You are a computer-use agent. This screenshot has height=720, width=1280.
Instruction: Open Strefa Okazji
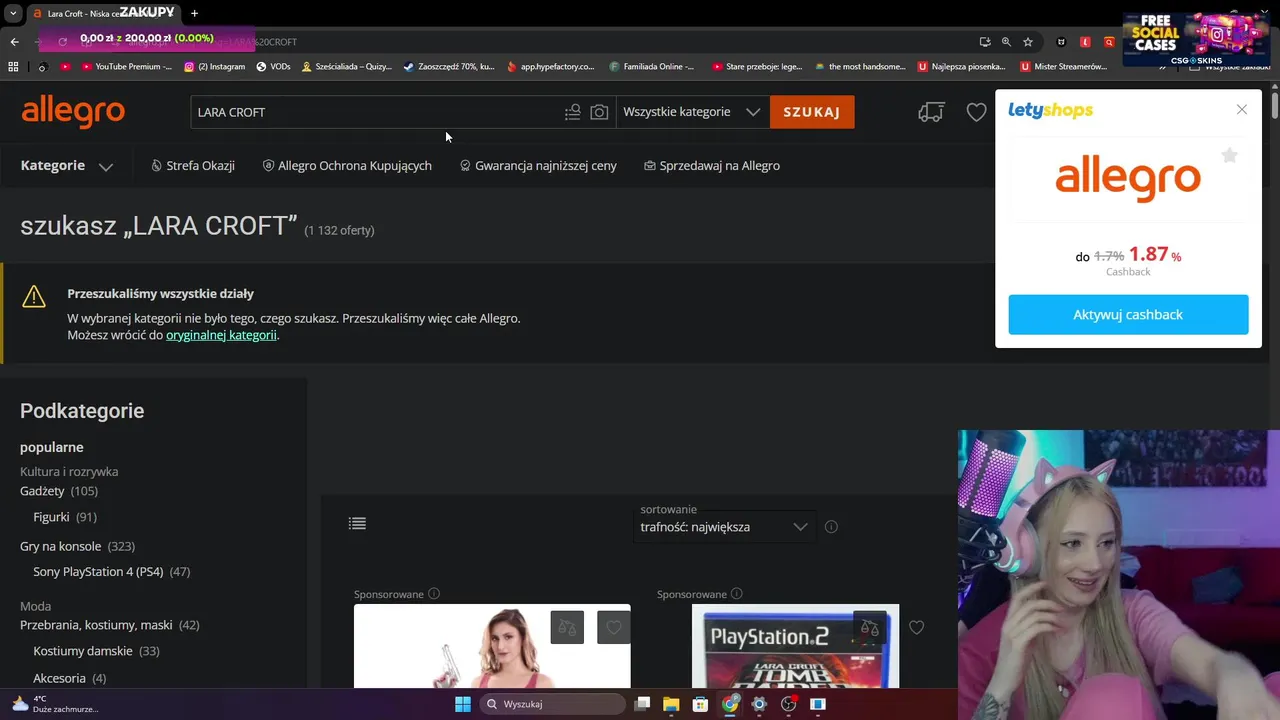click(193, 166)
